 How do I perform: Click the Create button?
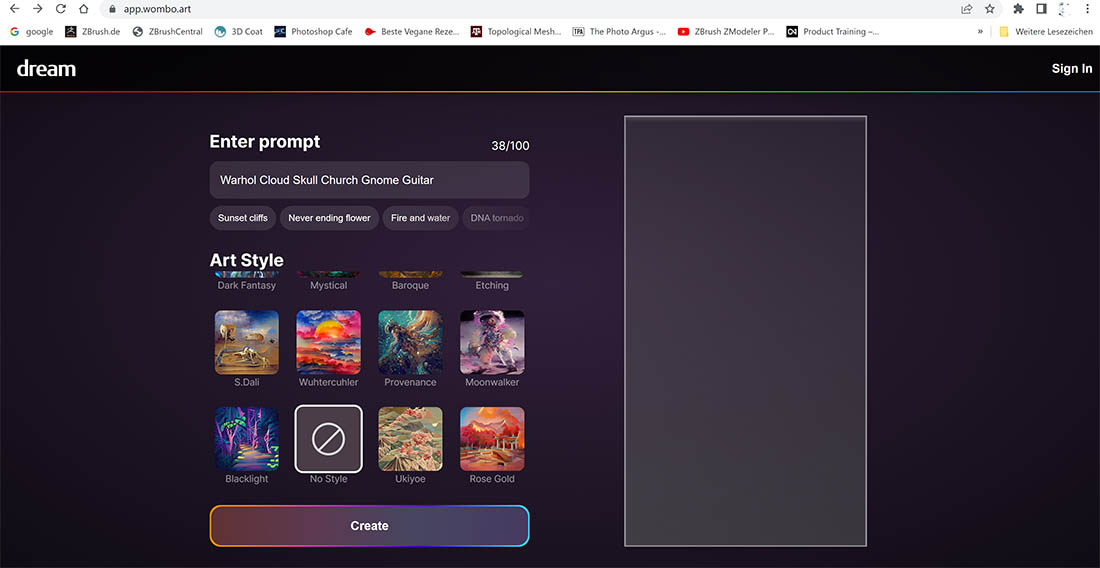point(370,526)
